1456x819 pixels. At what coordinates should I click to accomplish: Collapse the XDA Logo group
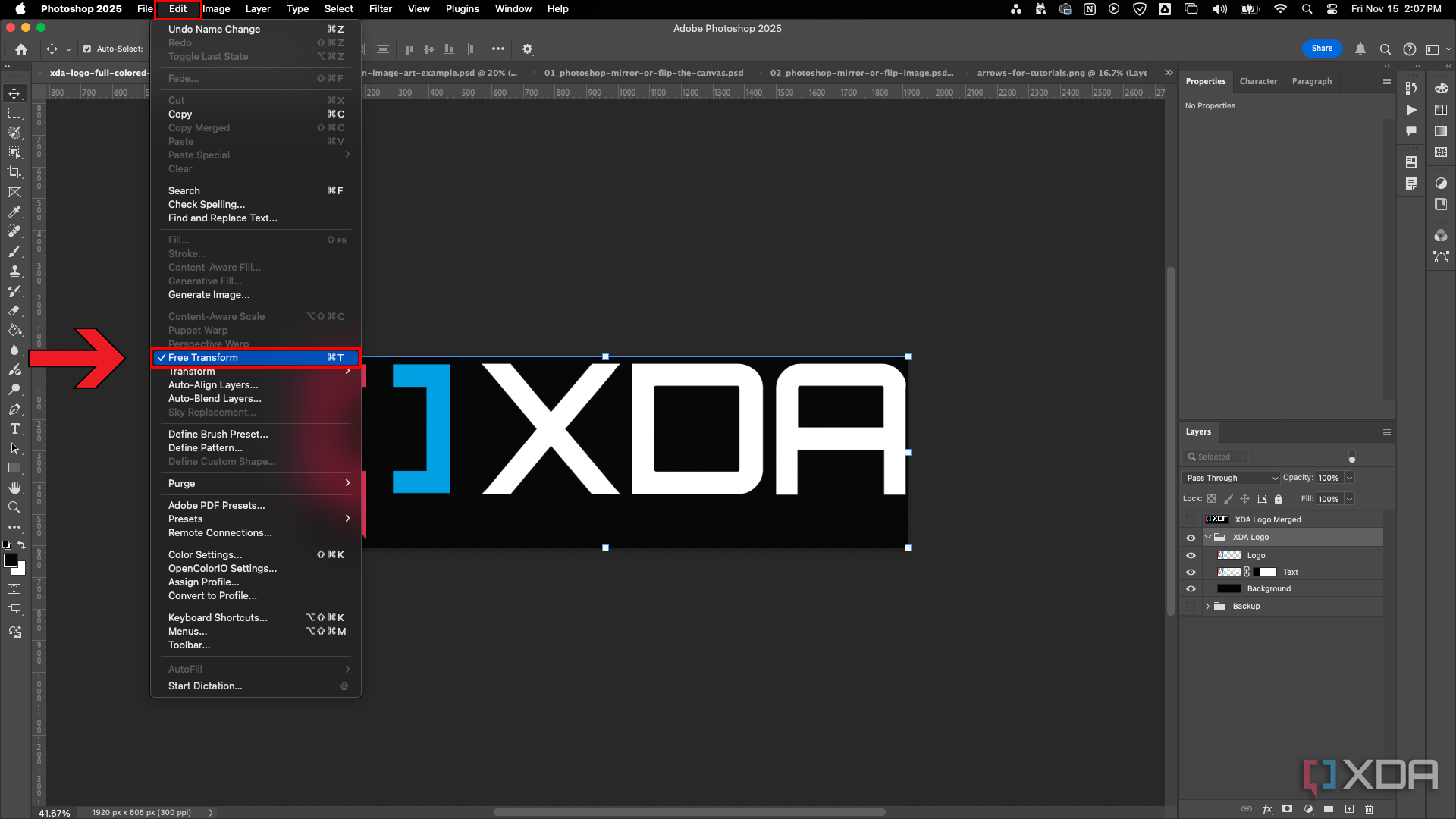1208,538
